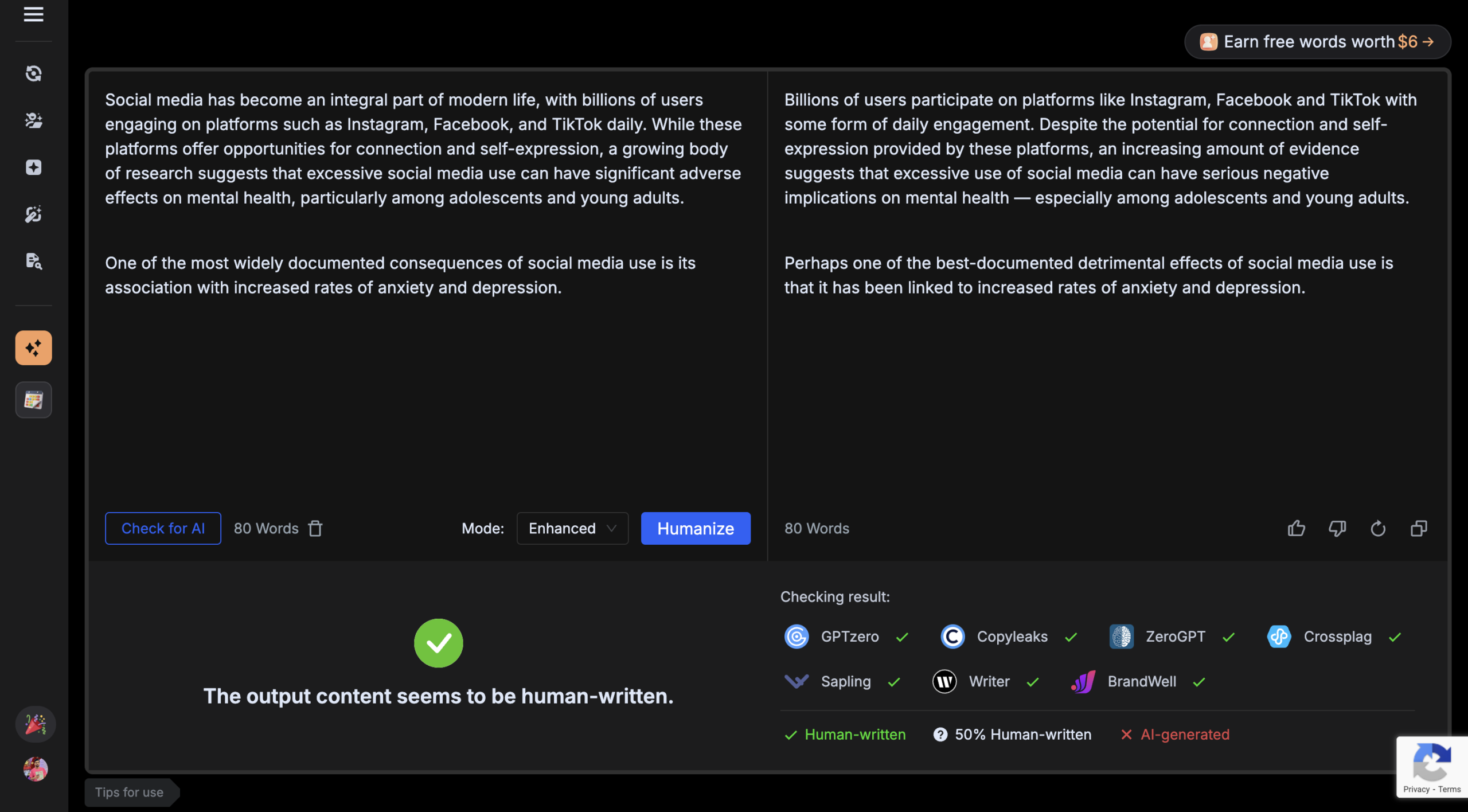
Task: Click the input 80 Words count
Action: 266,528
